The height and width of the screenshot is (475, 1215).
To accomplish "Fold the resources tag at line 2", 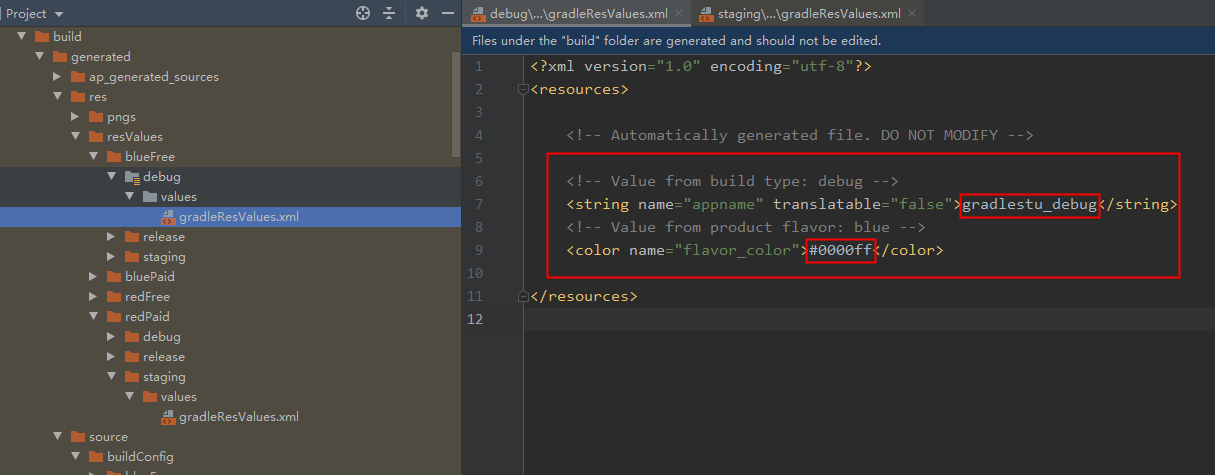I will 522,89.
